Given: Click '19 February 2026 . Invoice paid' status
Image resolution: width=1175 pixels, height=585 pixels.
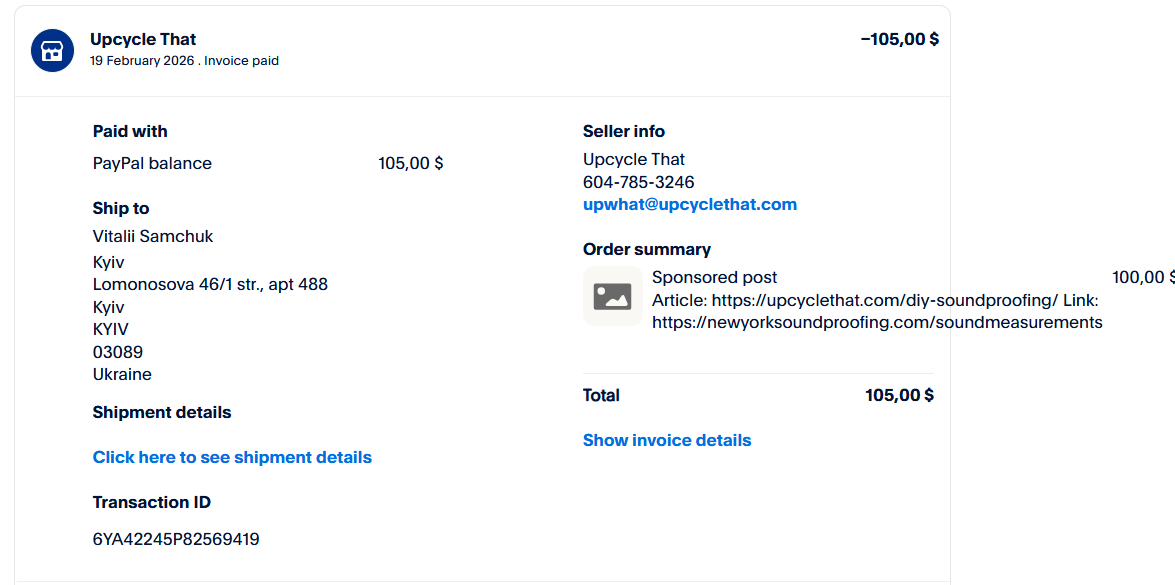Looking at the screenshot, I should [184, 61].
